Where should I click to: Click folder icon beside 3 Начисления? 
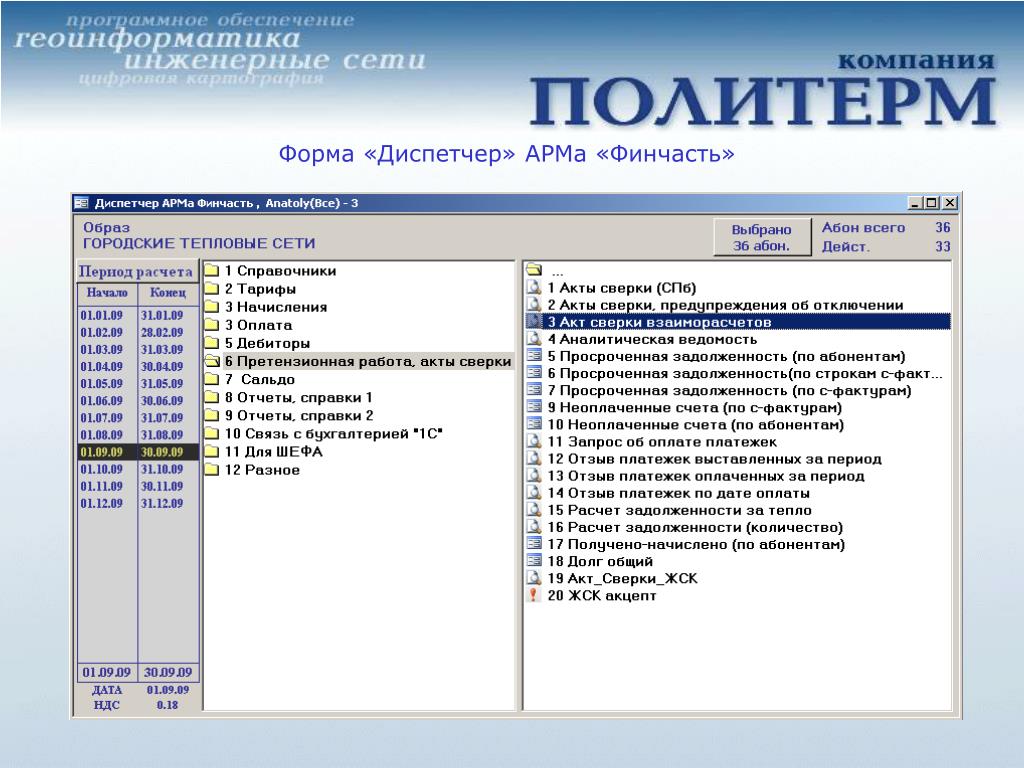[x=212, y=307]
